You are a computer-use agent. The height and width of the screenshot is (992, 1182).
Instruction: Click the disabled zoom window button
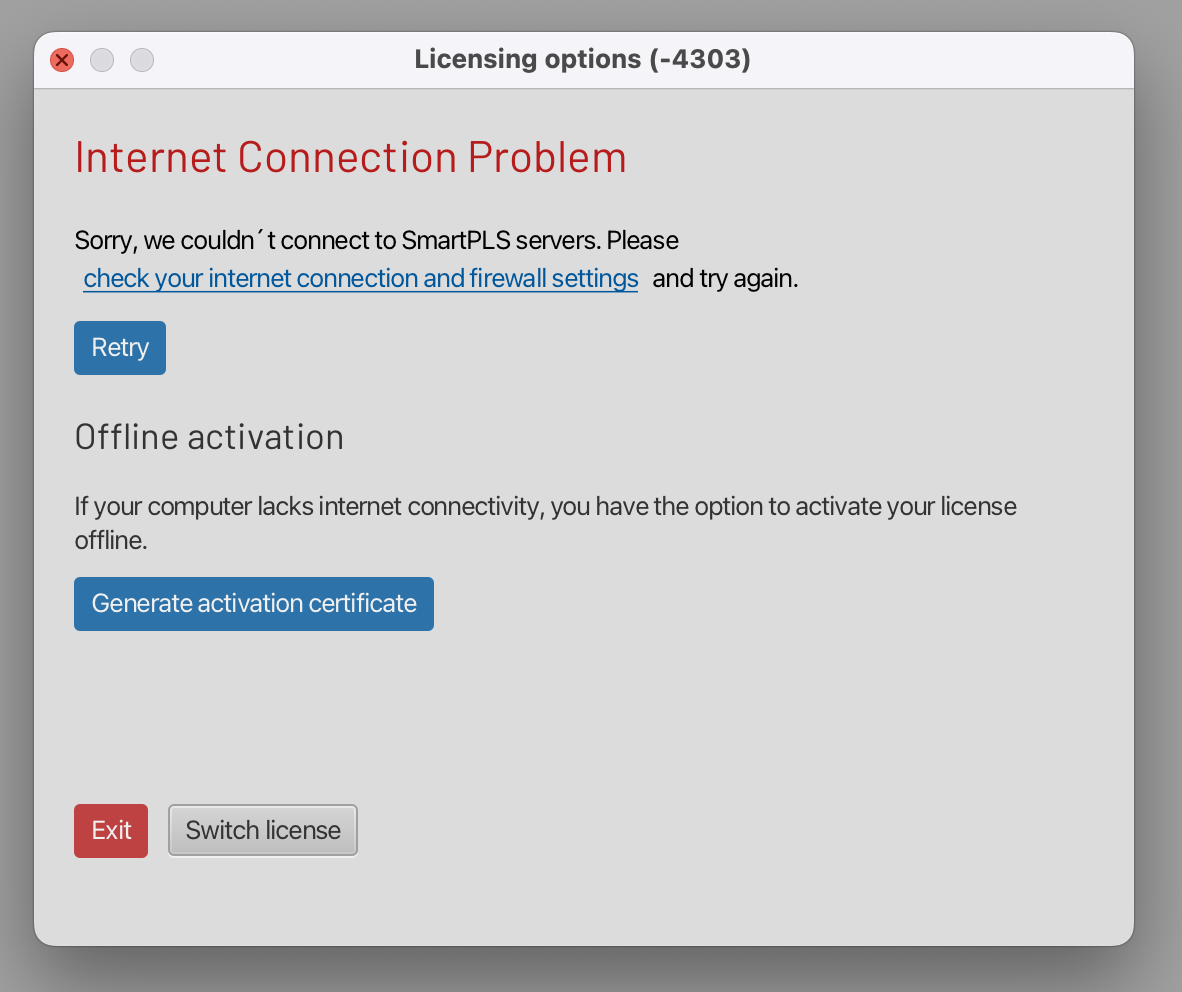pos(142,60)
